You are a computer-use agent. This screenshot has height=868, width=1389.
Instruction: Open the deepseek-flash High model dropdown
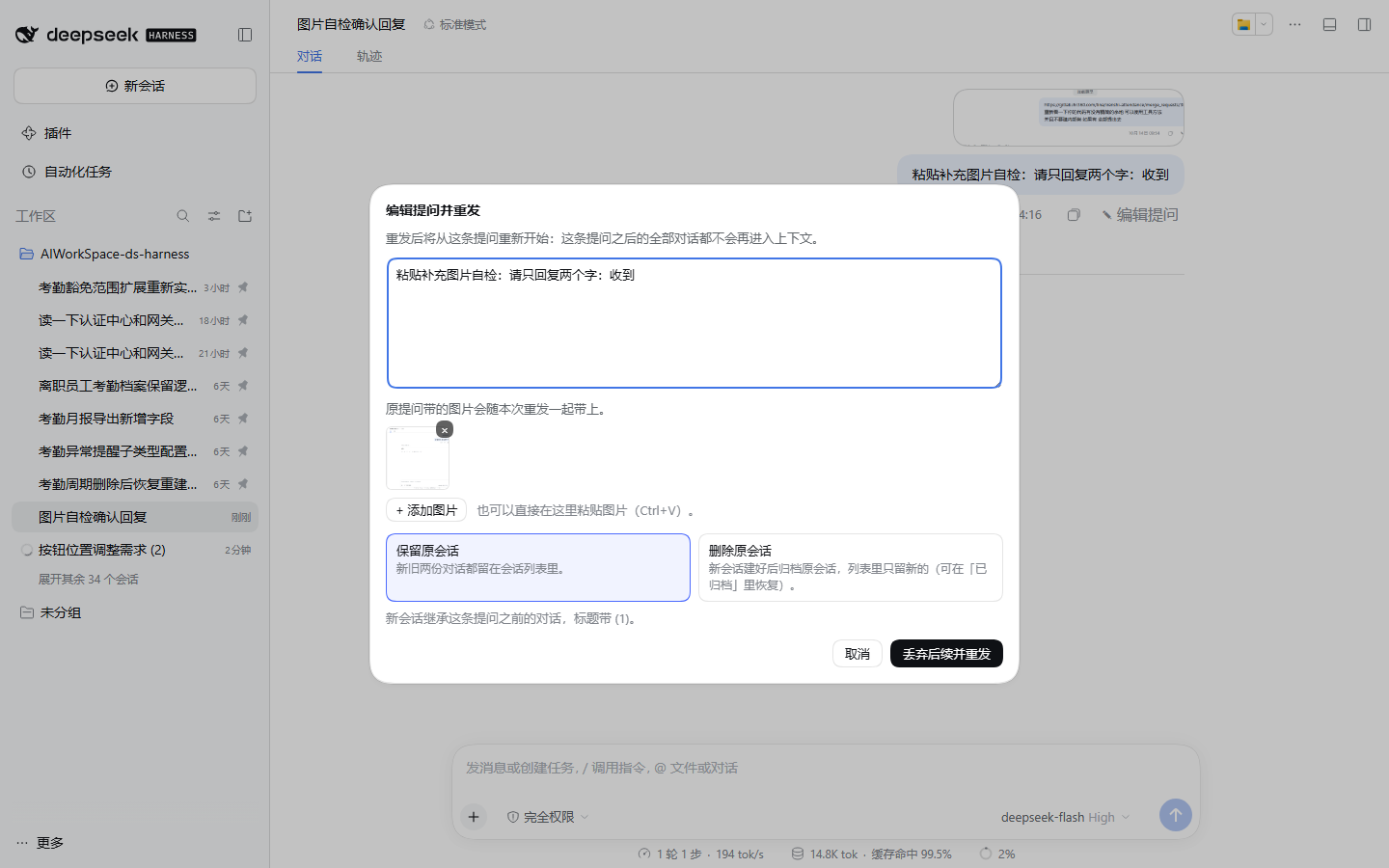(1065, 817)
